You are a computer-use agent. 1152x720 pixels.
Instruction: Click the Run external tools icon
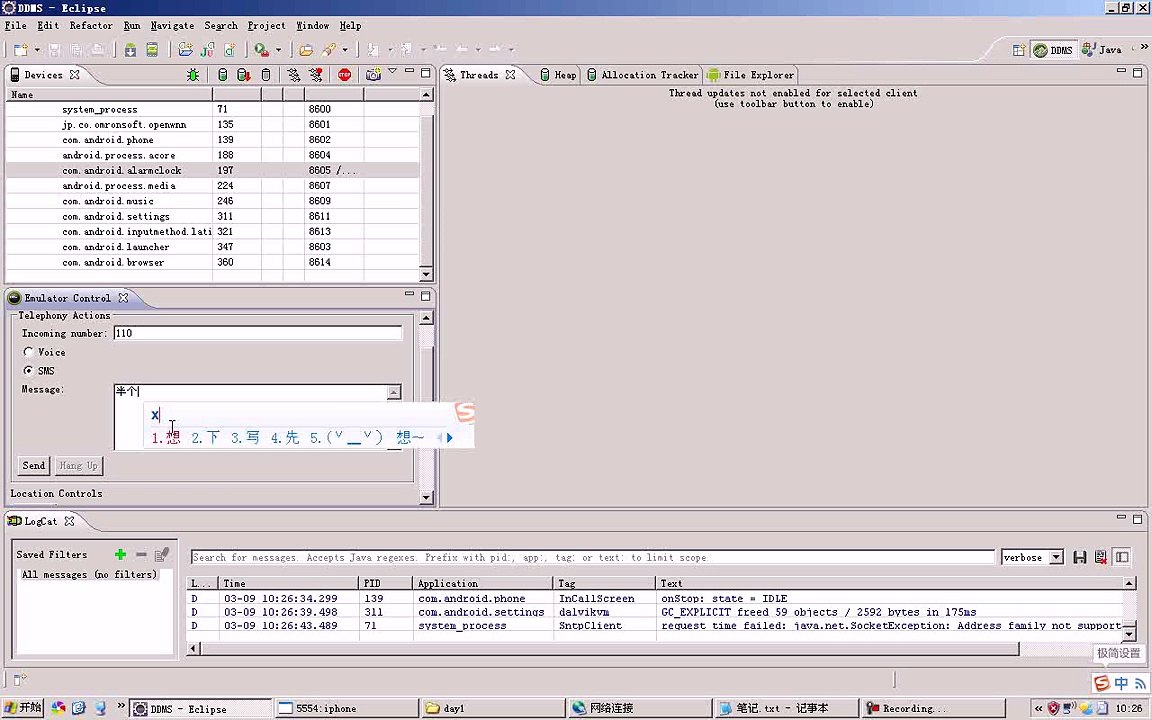click(261, 50)
